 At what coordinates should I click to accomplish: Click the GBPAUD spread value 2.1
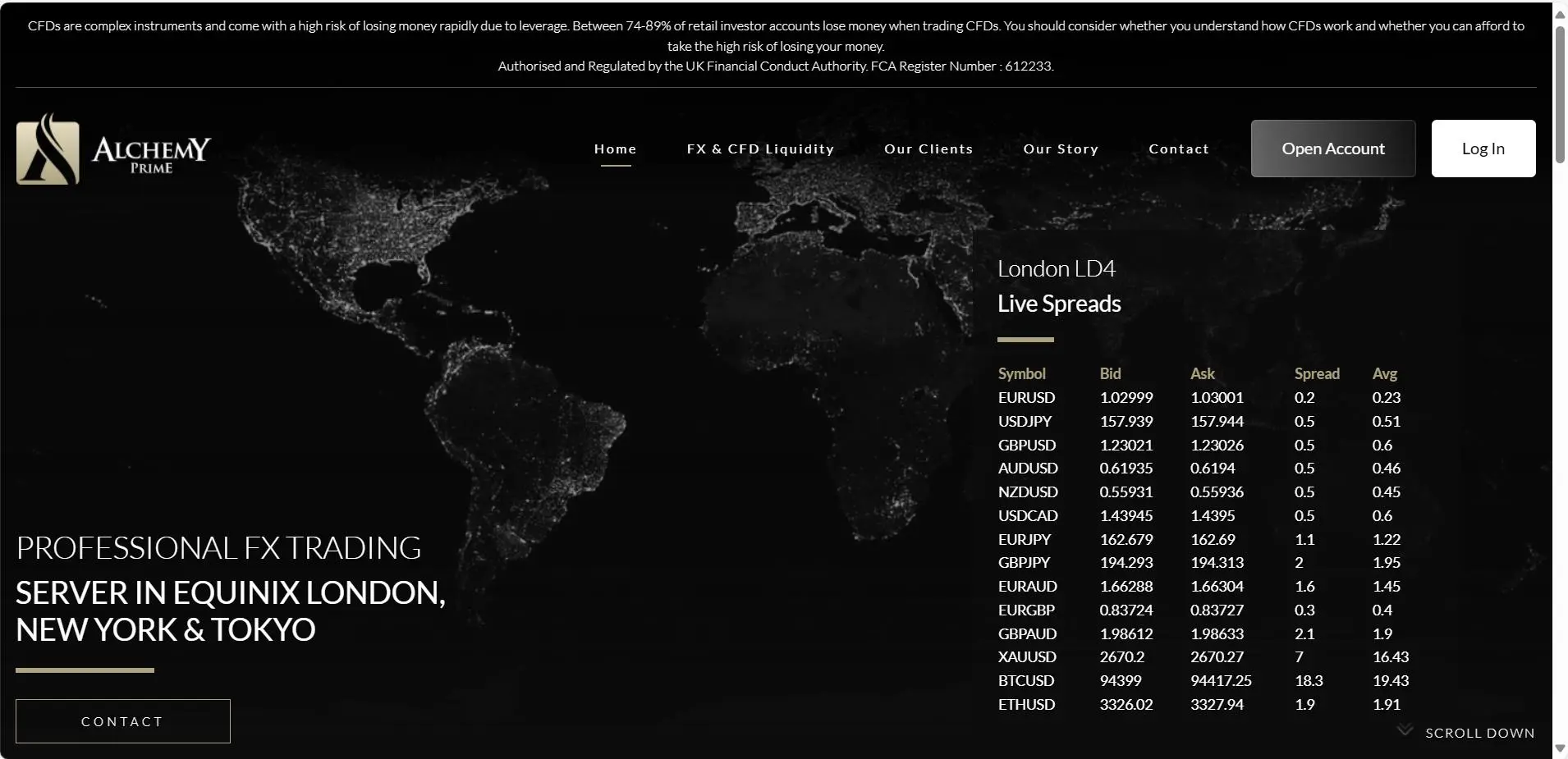coord(1304,633)
